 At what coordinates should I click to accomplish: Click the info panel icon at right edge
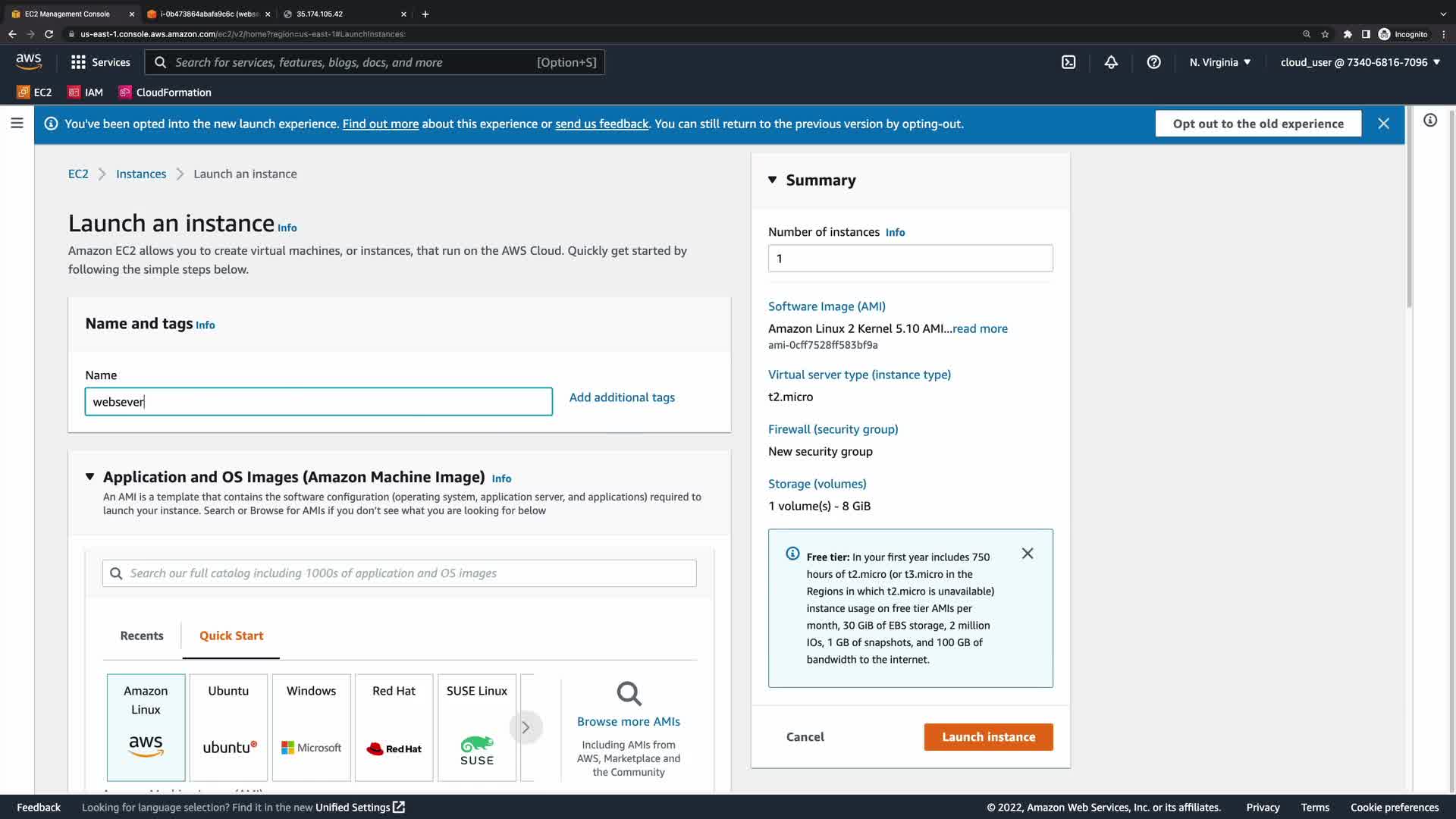[x=1430, y=121]
